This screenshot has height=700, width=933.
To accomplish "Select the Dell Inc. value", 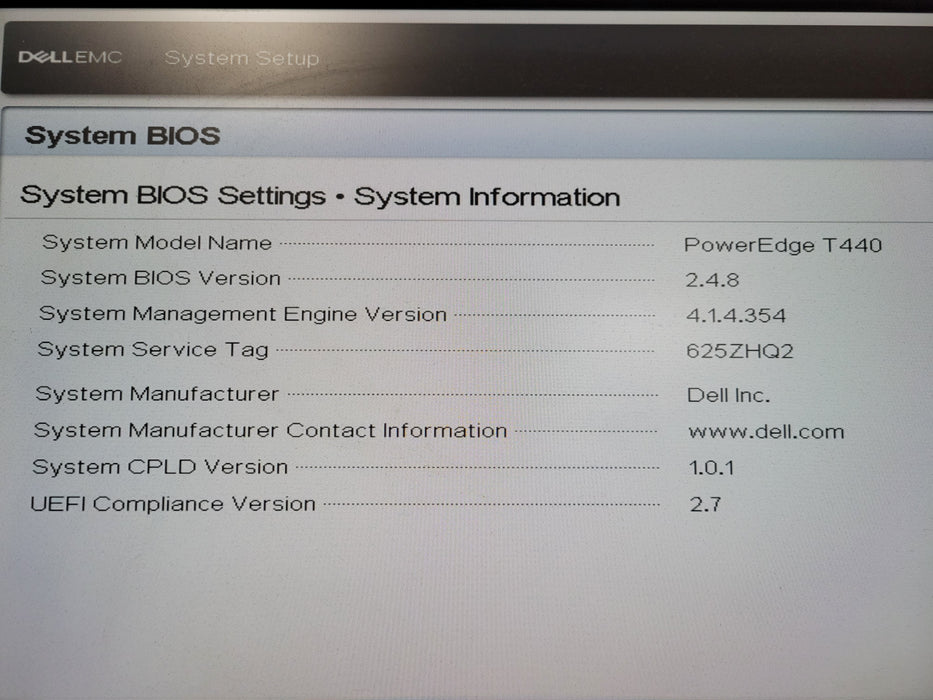I will [728, 395].
